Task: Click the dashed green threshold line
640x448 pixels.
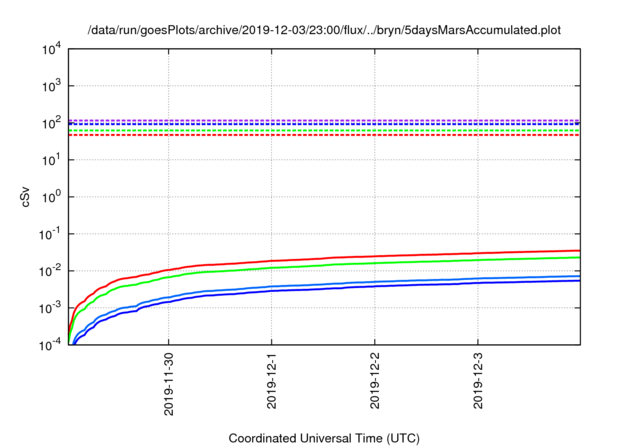Action: tap(324, 130)
